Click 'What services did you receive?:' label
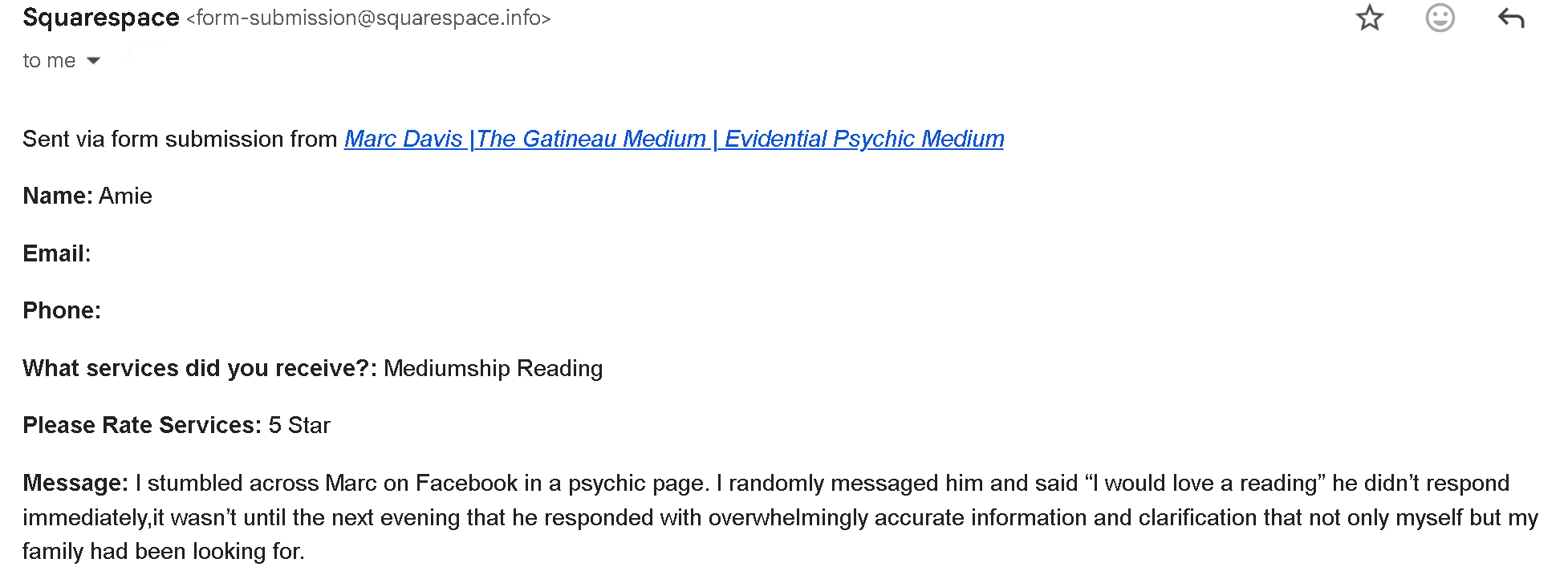The width and height of the screenshot is (1568, 579). pos(200,368)
